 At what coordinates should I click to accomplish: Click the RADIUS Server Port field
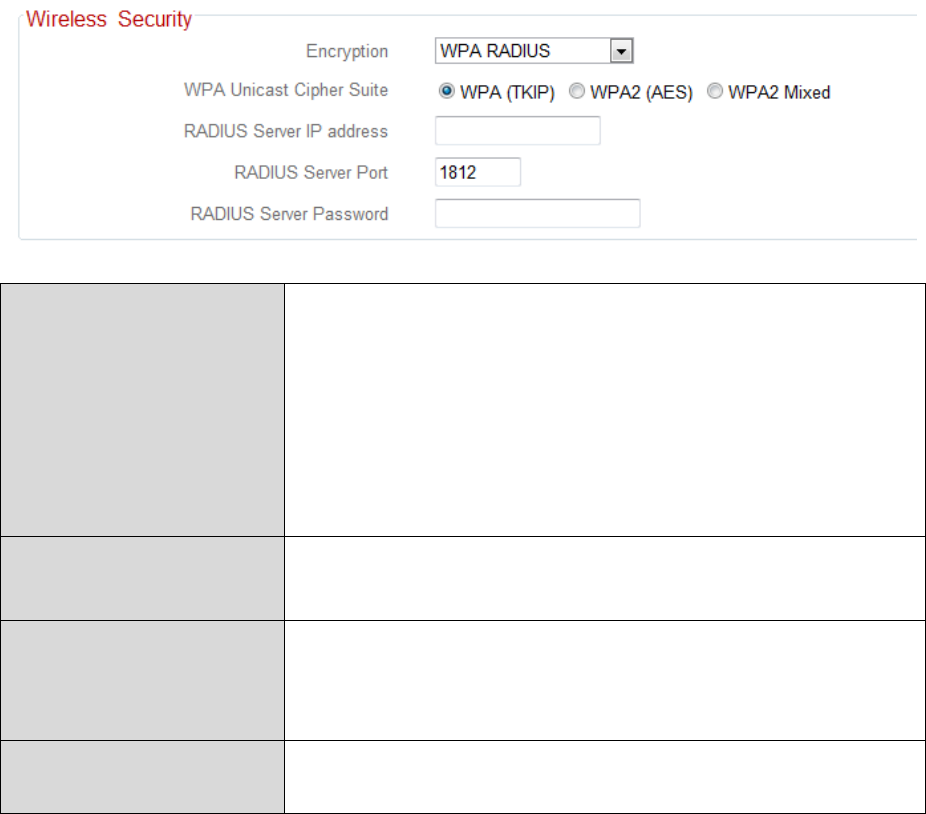click(478, 172)
